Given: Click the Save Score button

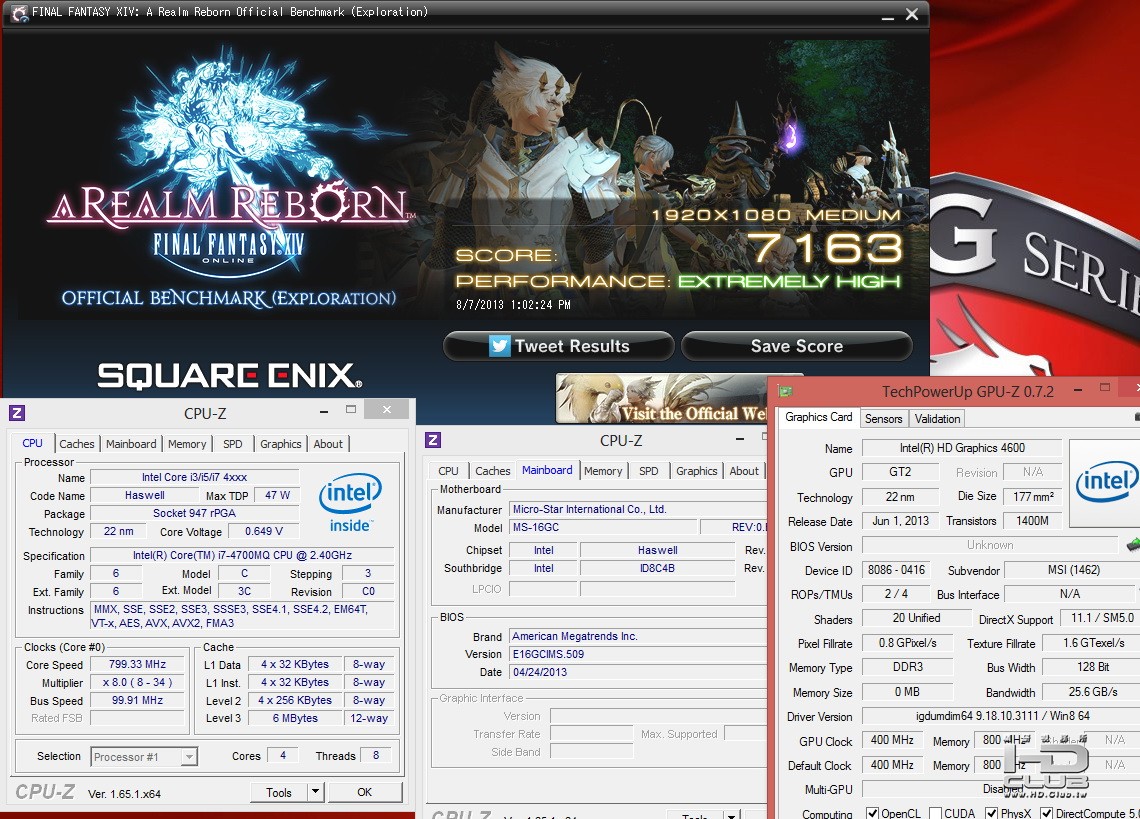Looking at the screenshot, I should tap(797, 346).
